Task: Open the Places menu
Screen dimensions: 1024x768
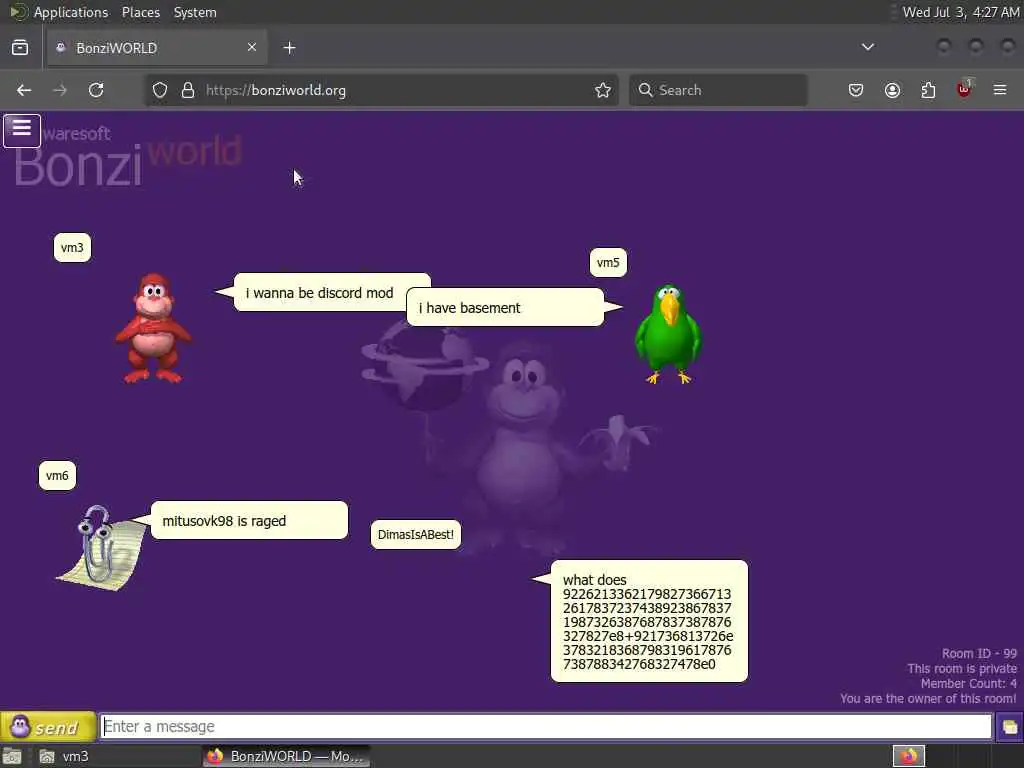Action: tap(140, 12)
